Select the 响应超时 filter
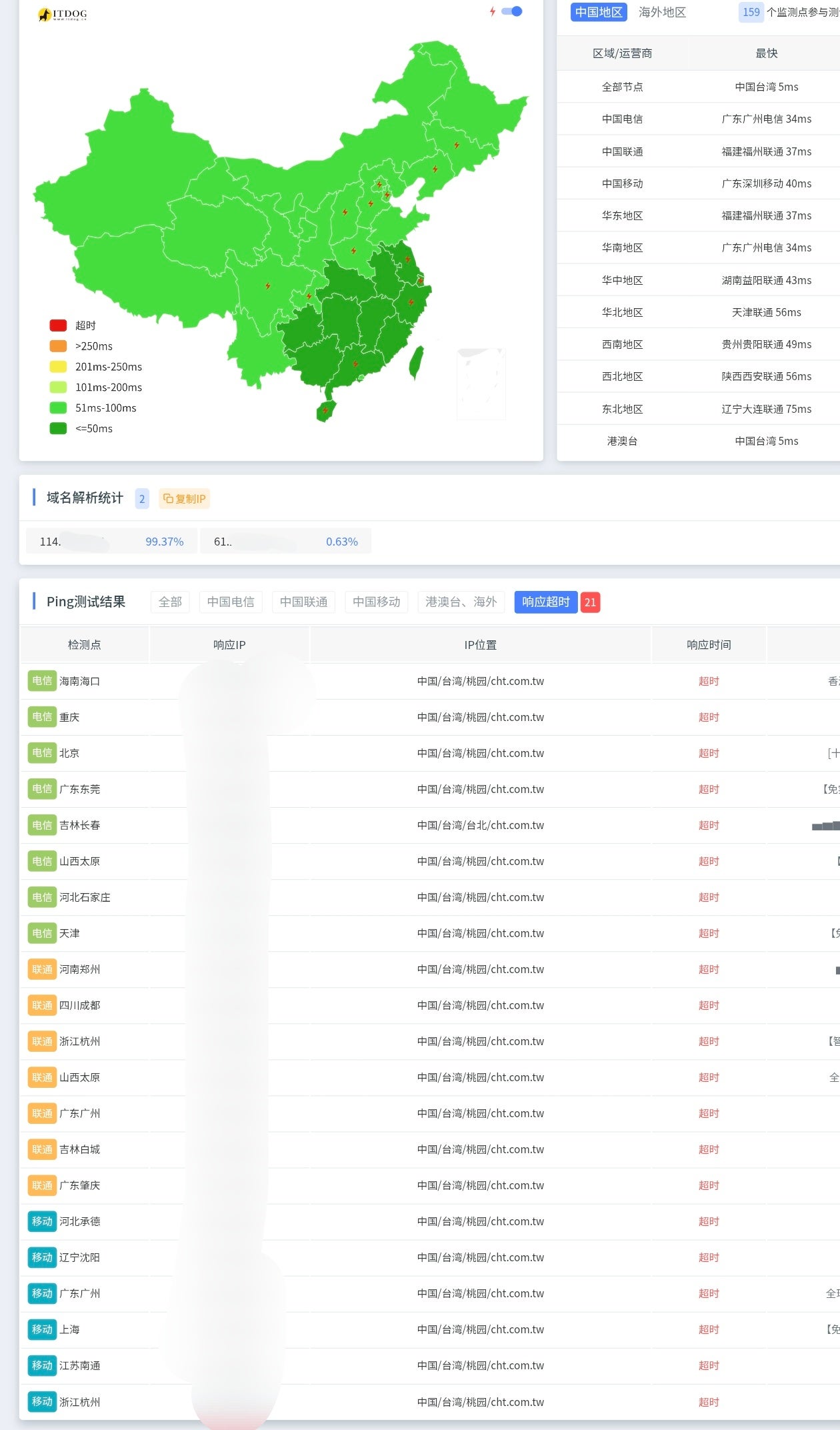This screenshot has height=1430, width=840. [x=546, y=602]
